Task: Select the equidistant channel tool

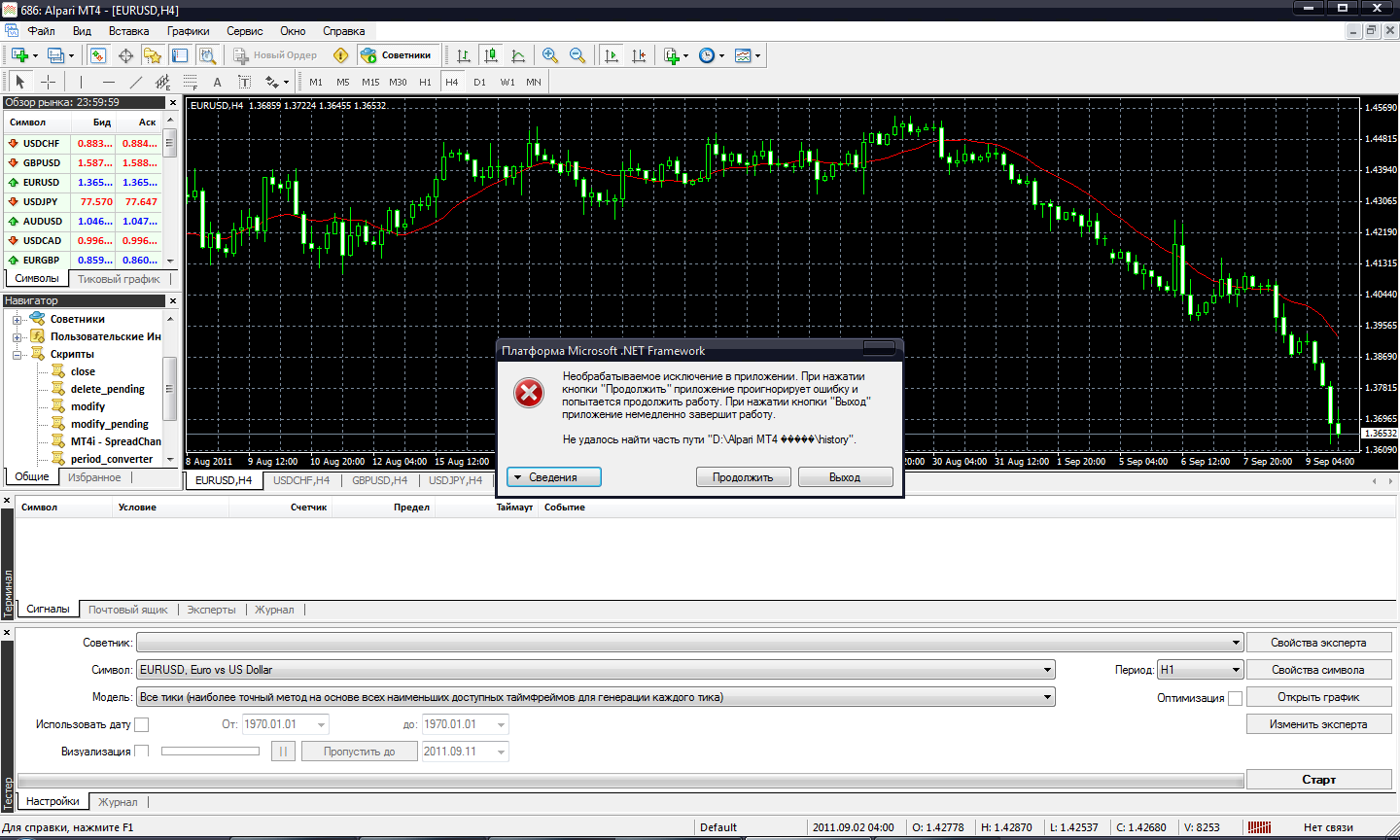Action: (x=162, y=82)
